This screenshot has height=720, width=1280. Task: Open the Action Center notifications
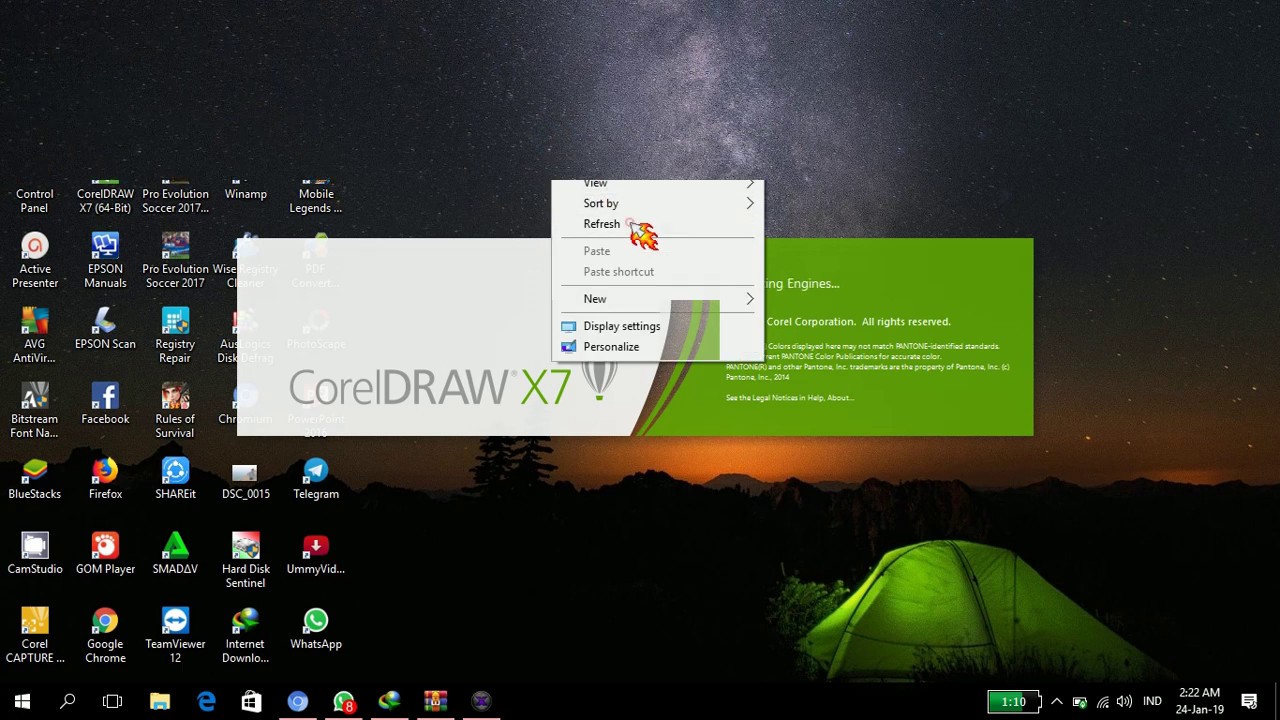pos(1249,701)
